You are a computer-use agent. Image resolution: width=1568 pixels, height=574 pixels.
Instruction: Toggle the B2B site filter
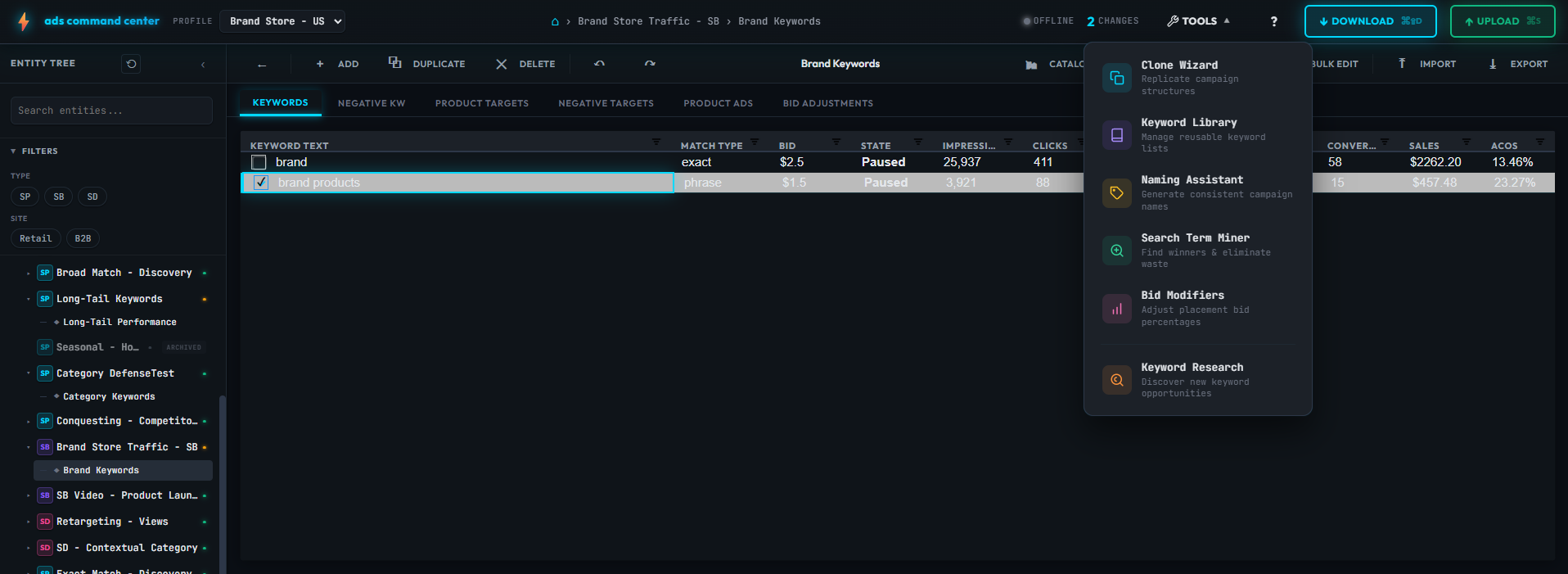click(83, 238)
